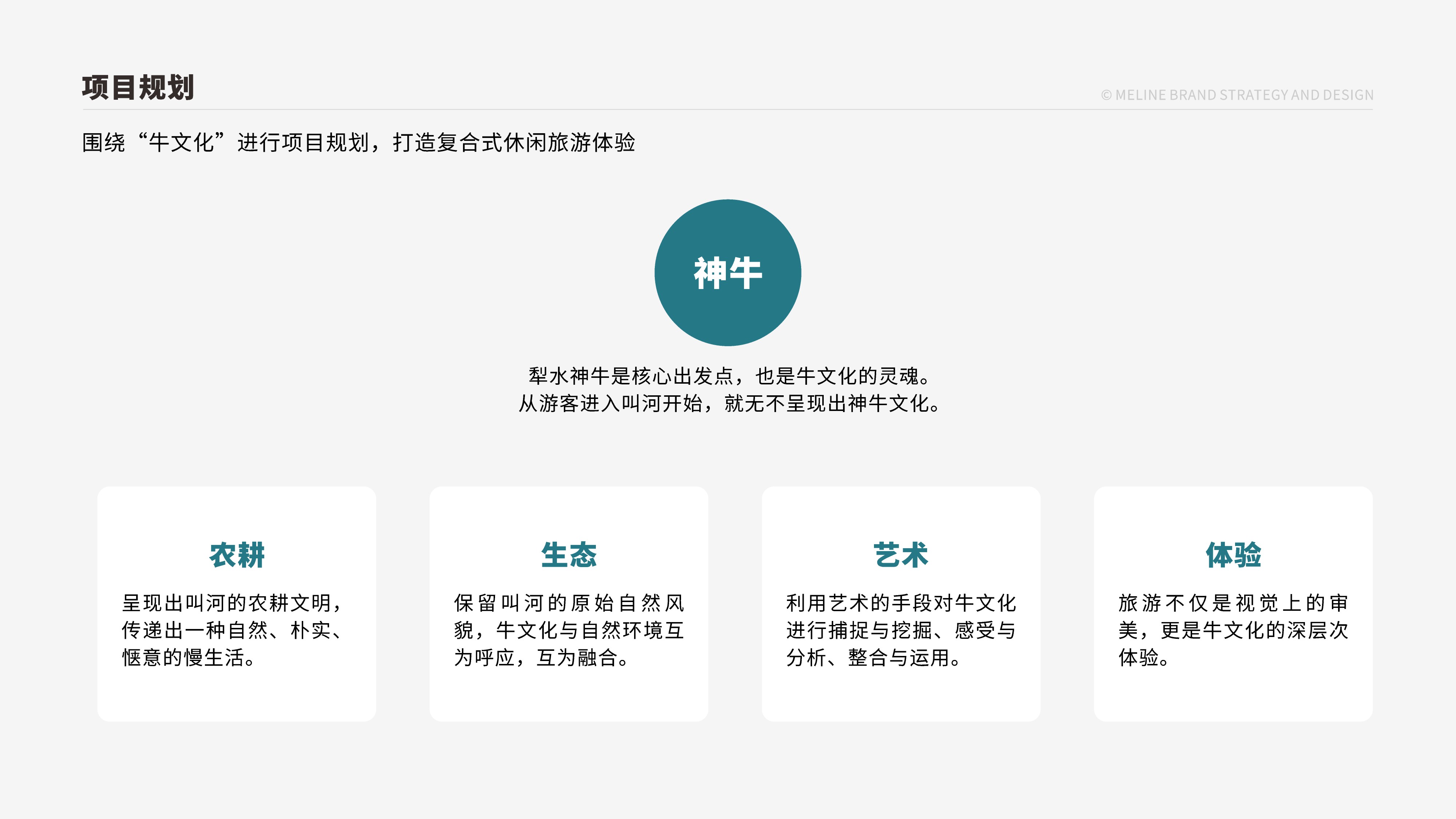The image size is (1456, 819).
Task: Click the subtitle starting with 围绕“牛文化”
Action: pyautogui.click(x=358, y=142)
